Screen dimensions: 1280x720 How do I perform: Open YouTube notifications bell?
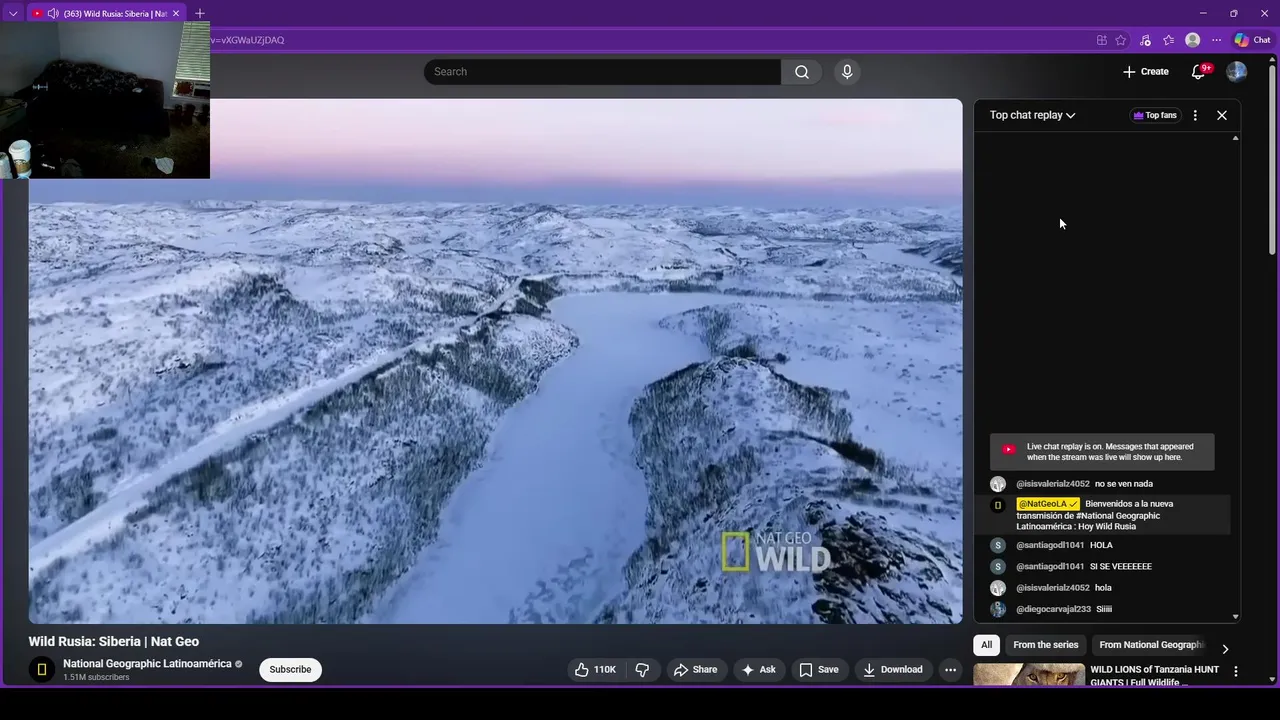click(1198, 72)
